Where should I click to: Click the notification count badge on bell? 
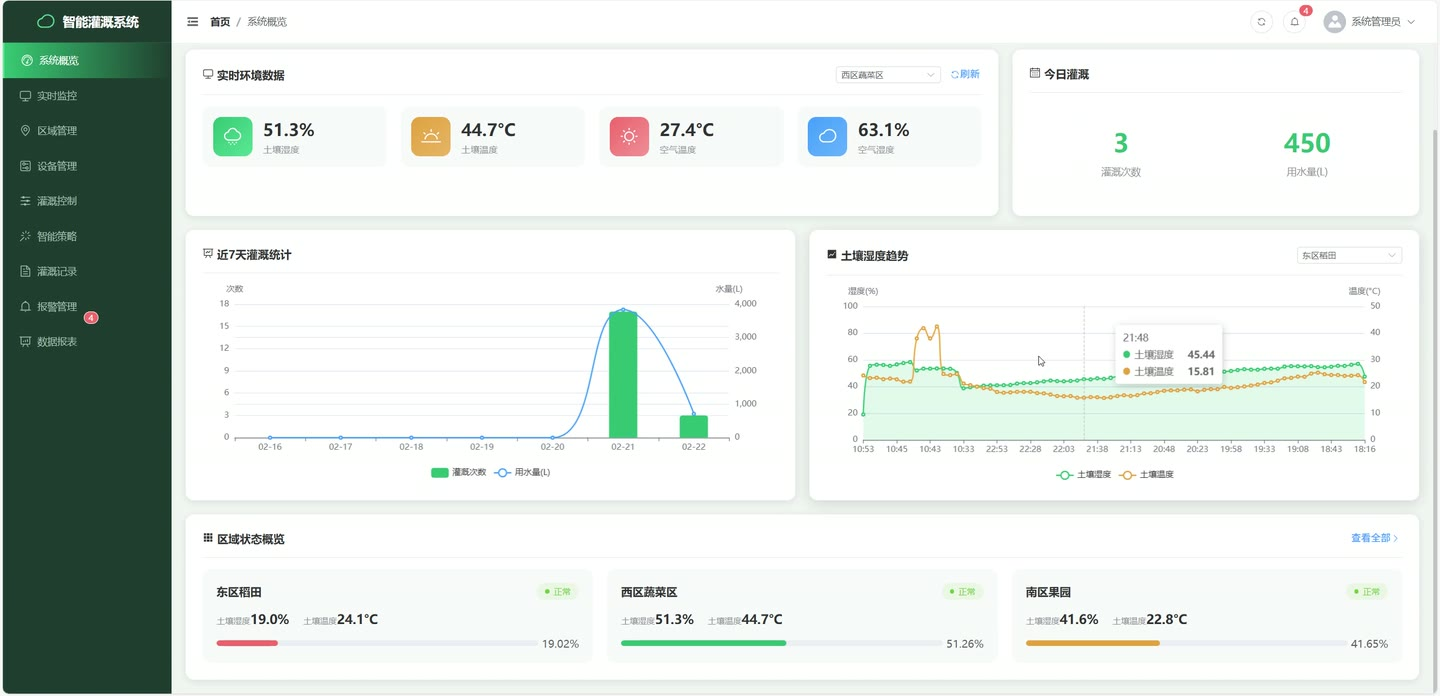pos(1305,11)
